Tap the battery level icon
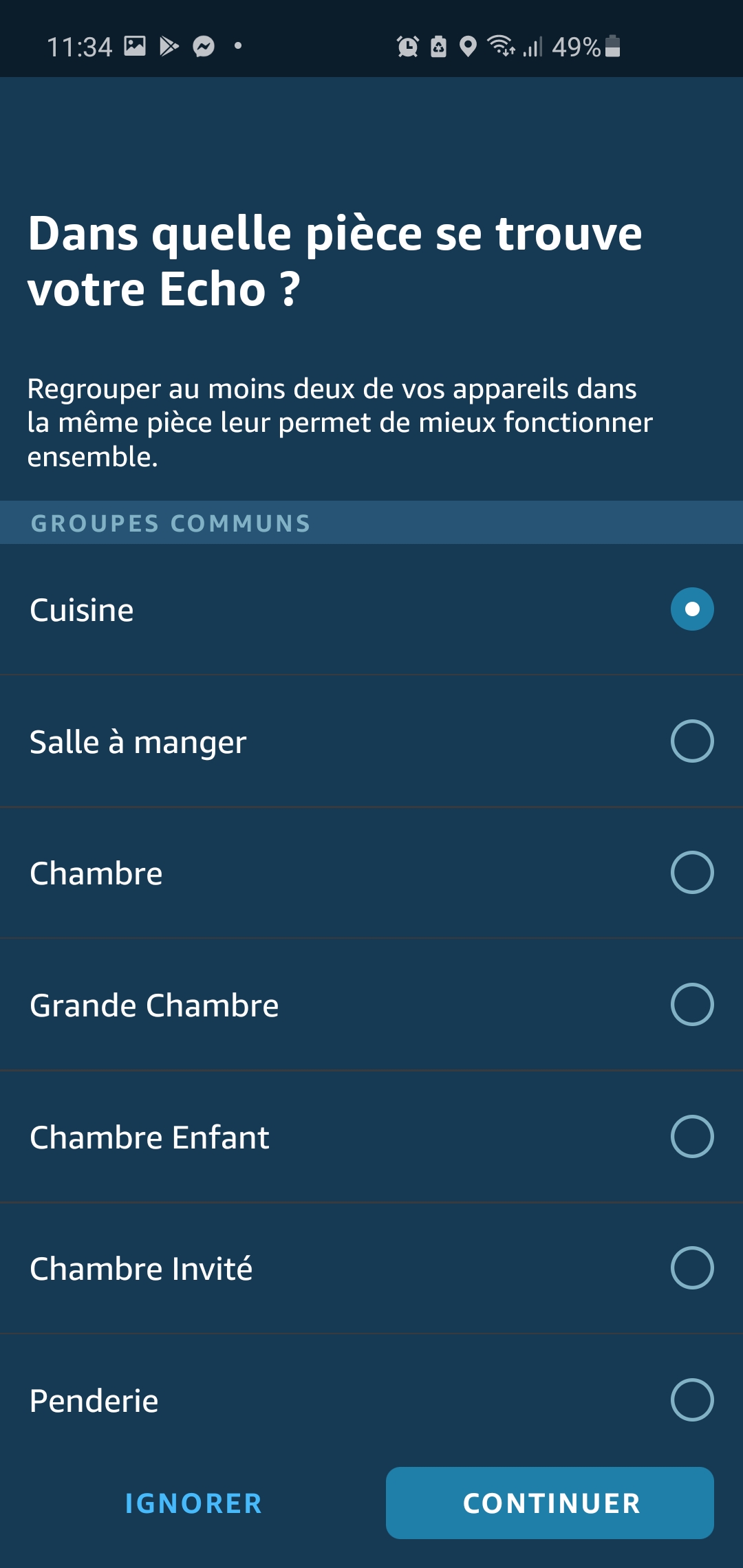 click(613, 46)
